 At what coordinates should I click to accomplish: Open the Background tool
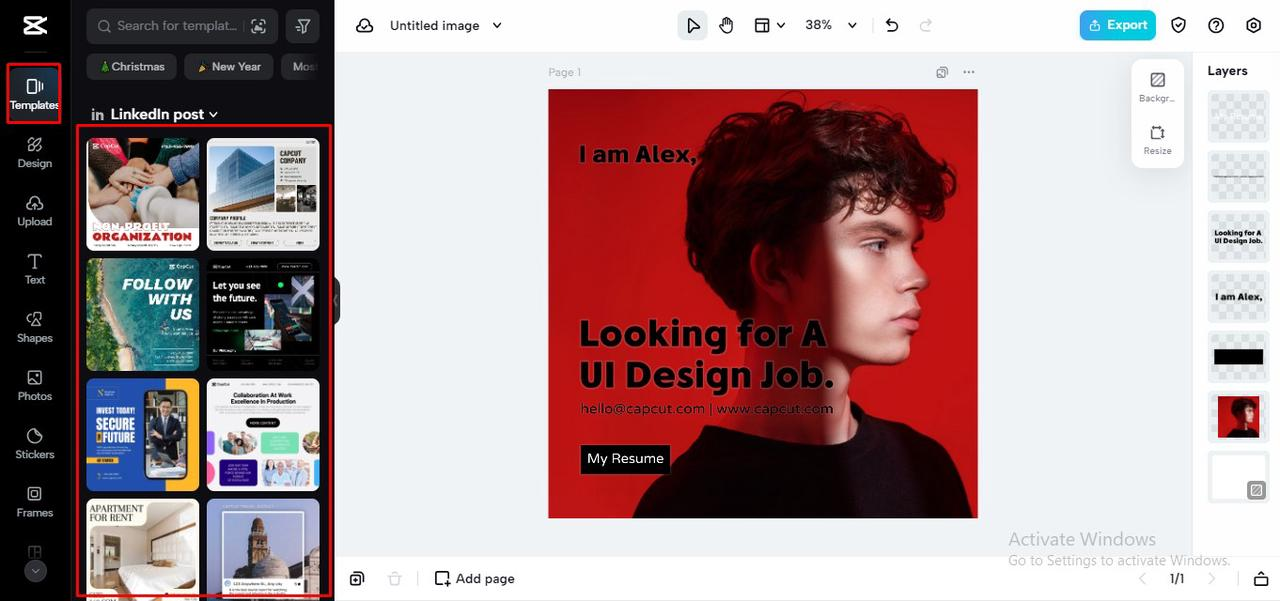tap(1158, 86)
